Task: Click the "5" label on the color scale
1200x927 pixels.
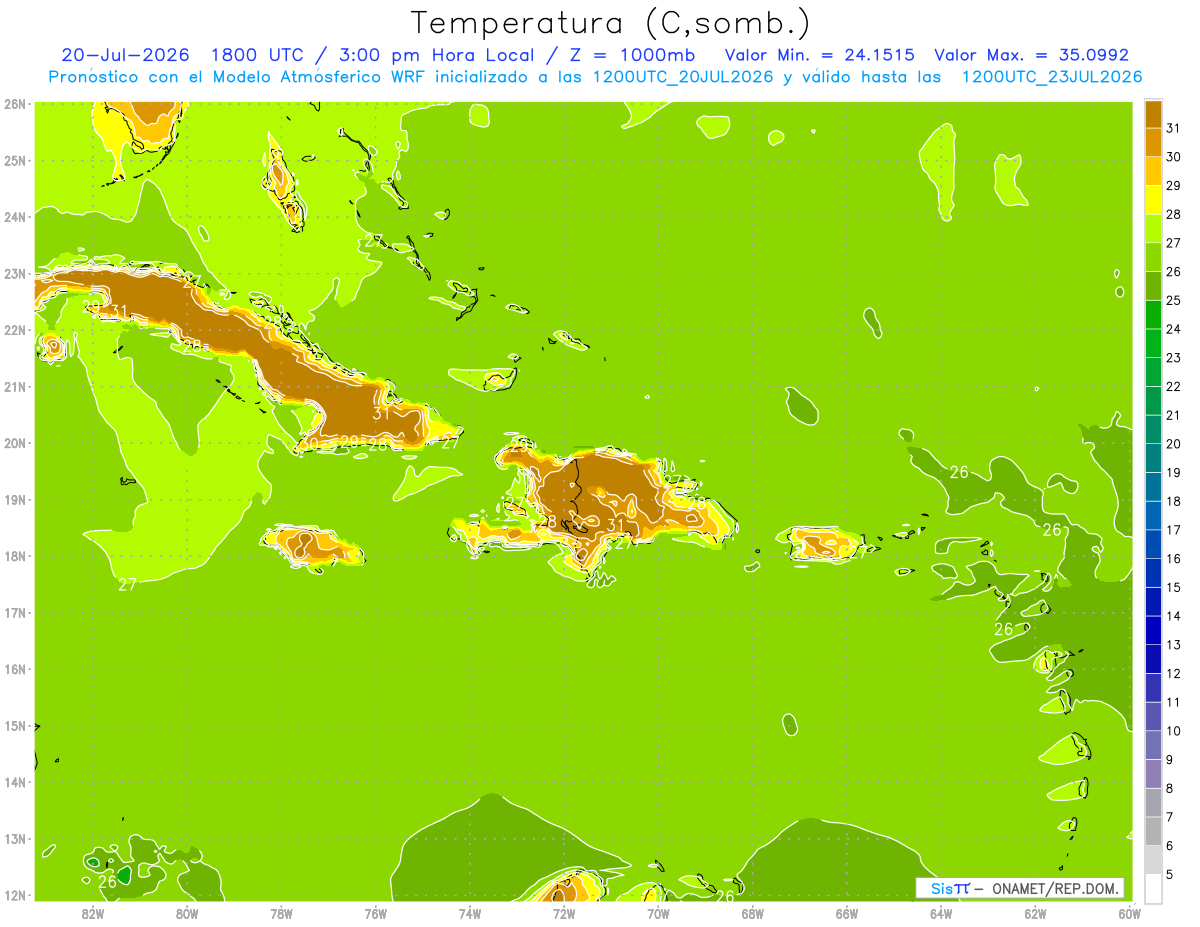Action: point(1170,875)
